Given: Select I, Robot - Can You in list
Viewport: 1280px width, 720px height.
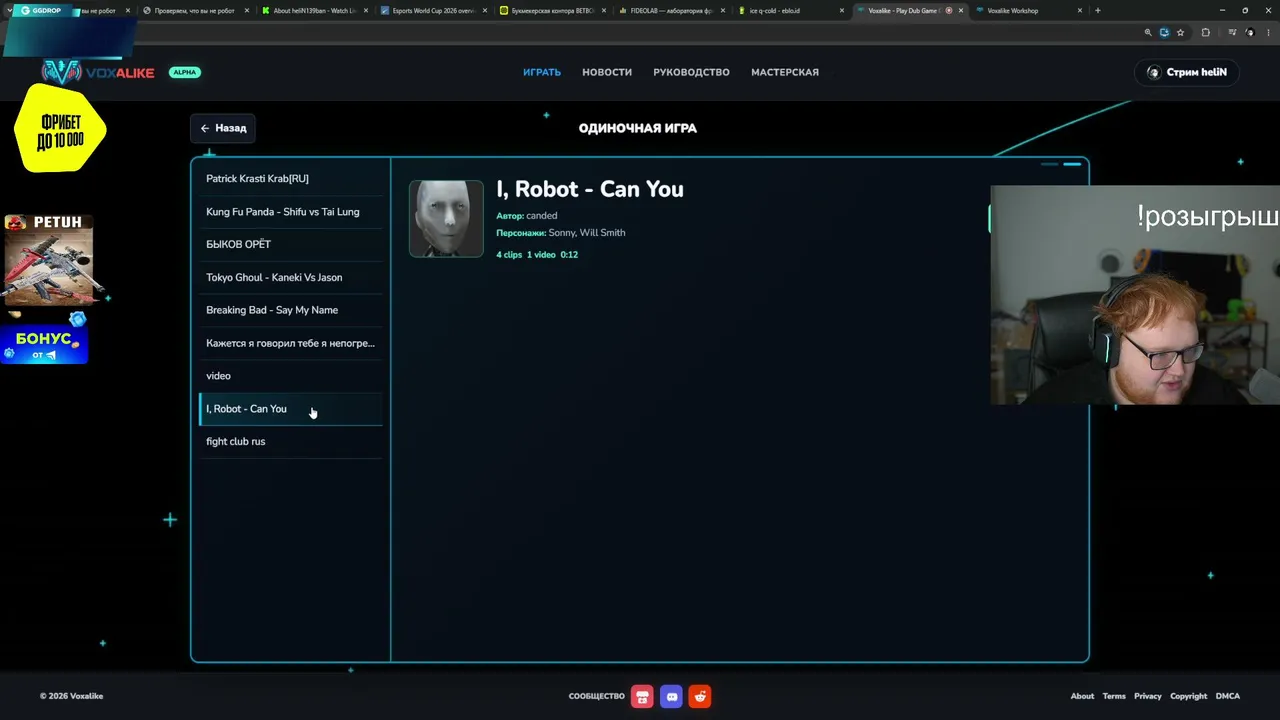Looking at the screenshot, I should pyautogui.click(x=291, y=409).
